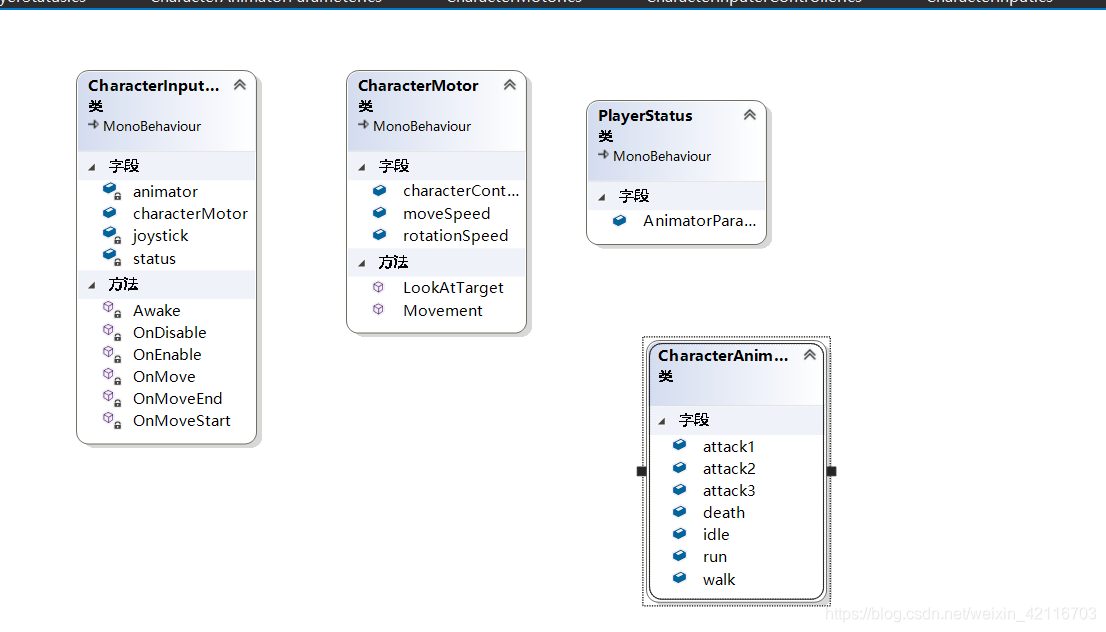This screenshot has width=1106, height=632.
Task: Click the animator private field icon
Action: [x=111, y=190]
